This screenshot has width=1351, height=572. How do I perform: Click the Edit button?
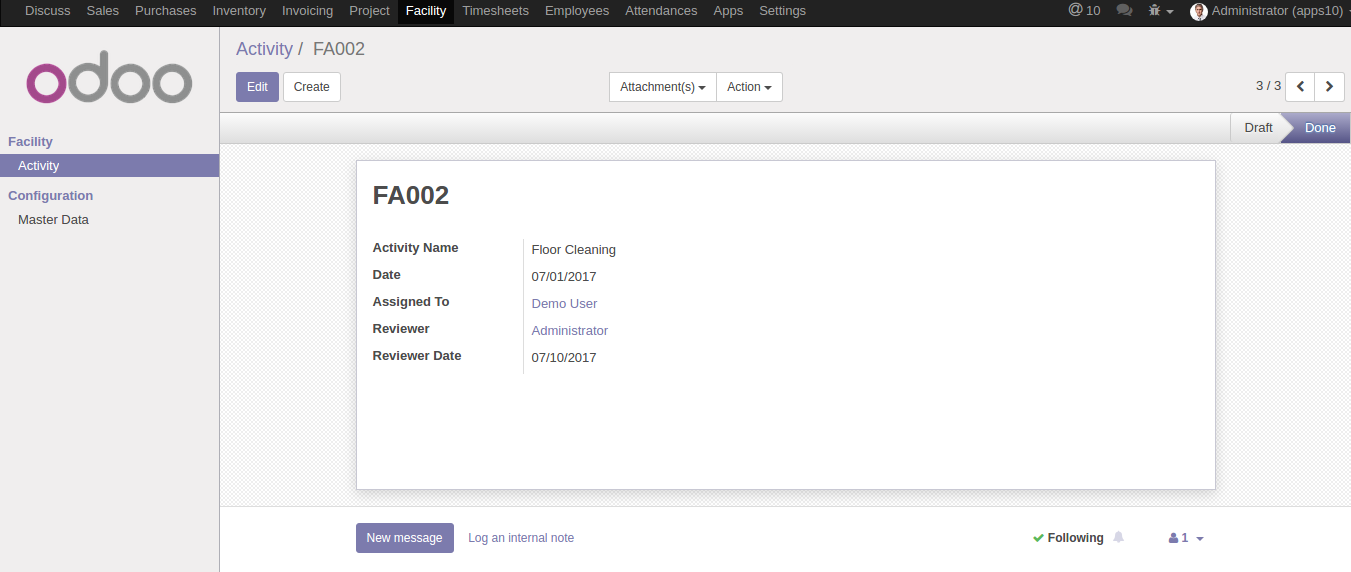click(257, 87)
